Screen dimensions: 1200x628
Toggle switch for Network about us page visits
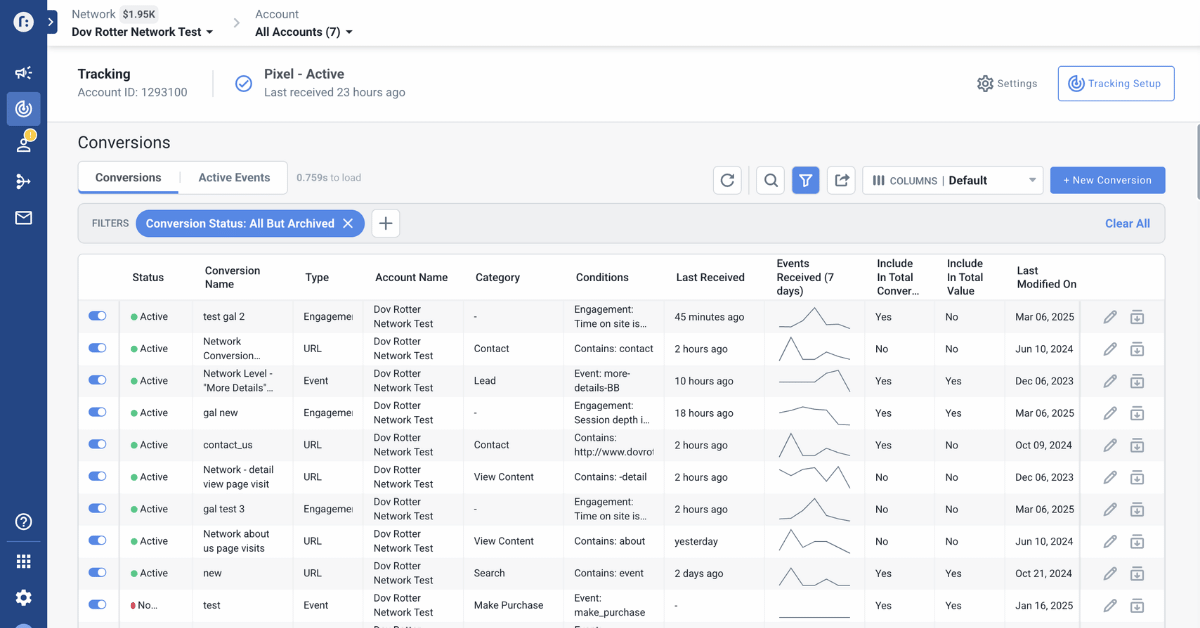(x=97, y=540)
